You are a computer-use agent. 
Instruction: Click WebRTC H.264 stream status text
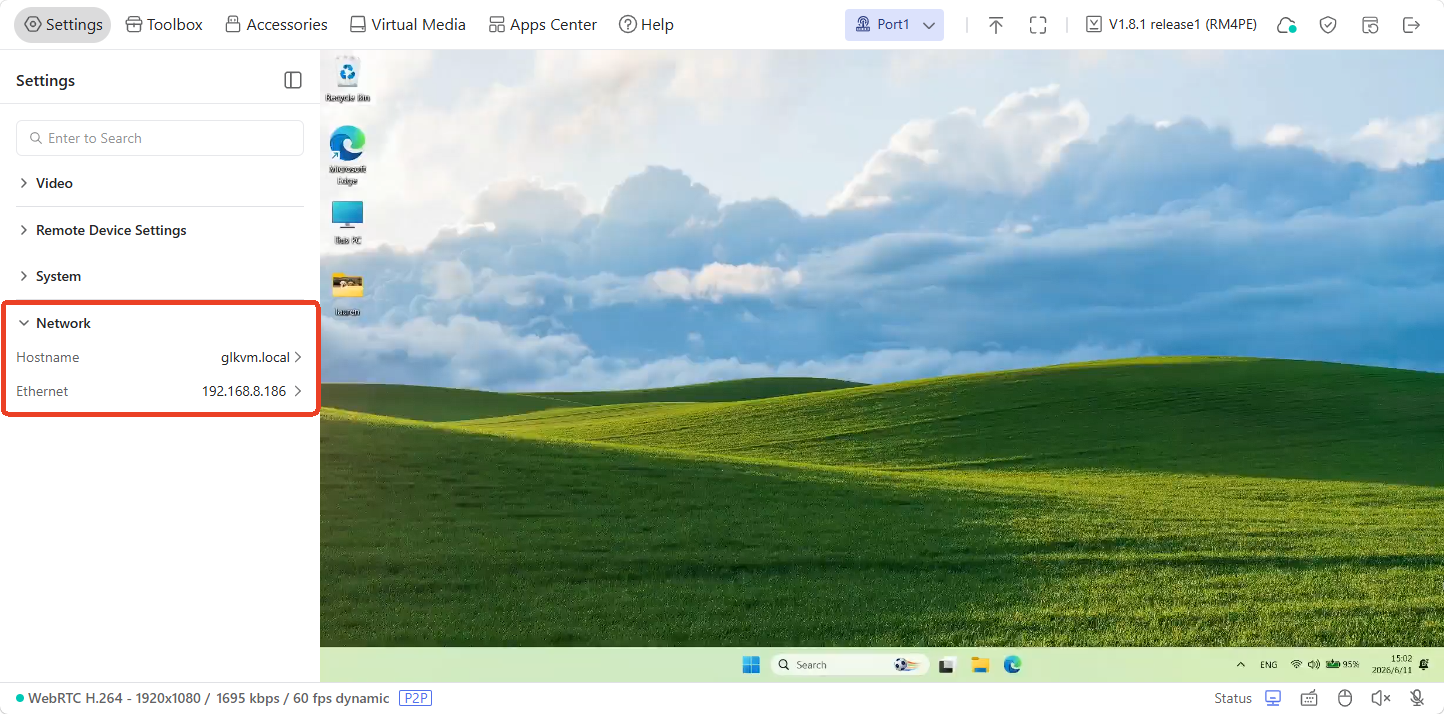pos(208,698)
